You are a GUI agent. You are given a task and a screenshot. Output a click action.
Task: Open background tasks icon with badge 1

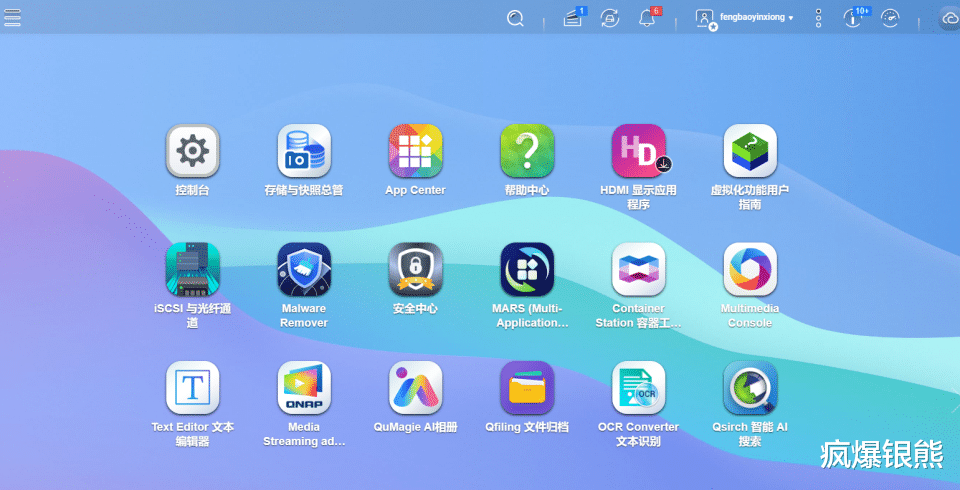pyautogui.click(x=574, y=18)
